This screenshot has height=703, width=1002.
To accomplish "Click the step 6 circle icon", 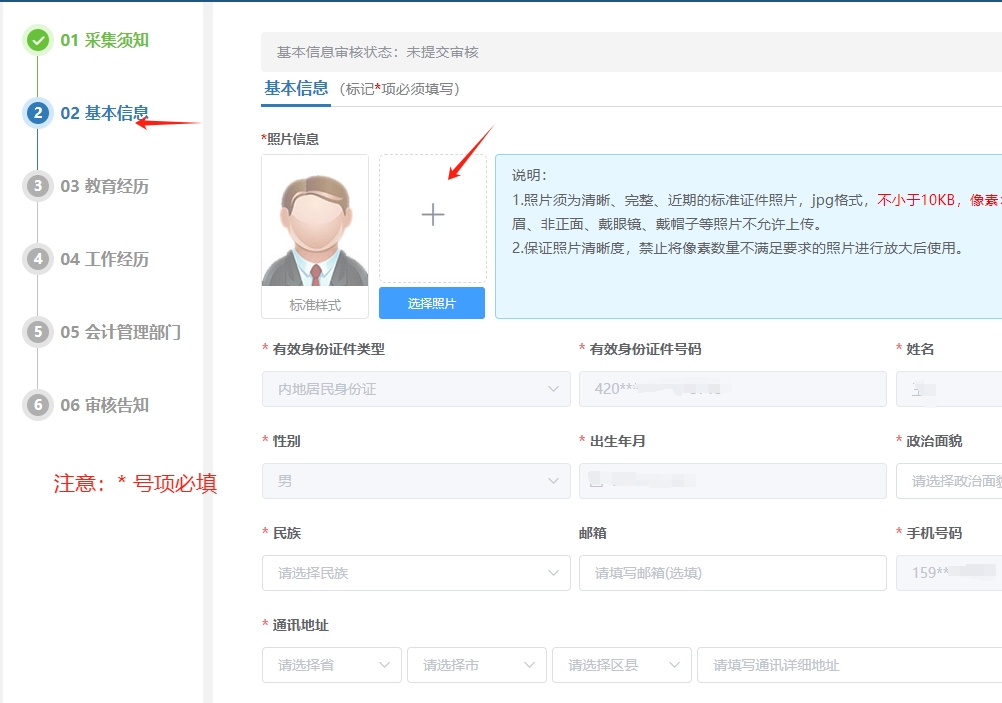I will coord(38,405).
